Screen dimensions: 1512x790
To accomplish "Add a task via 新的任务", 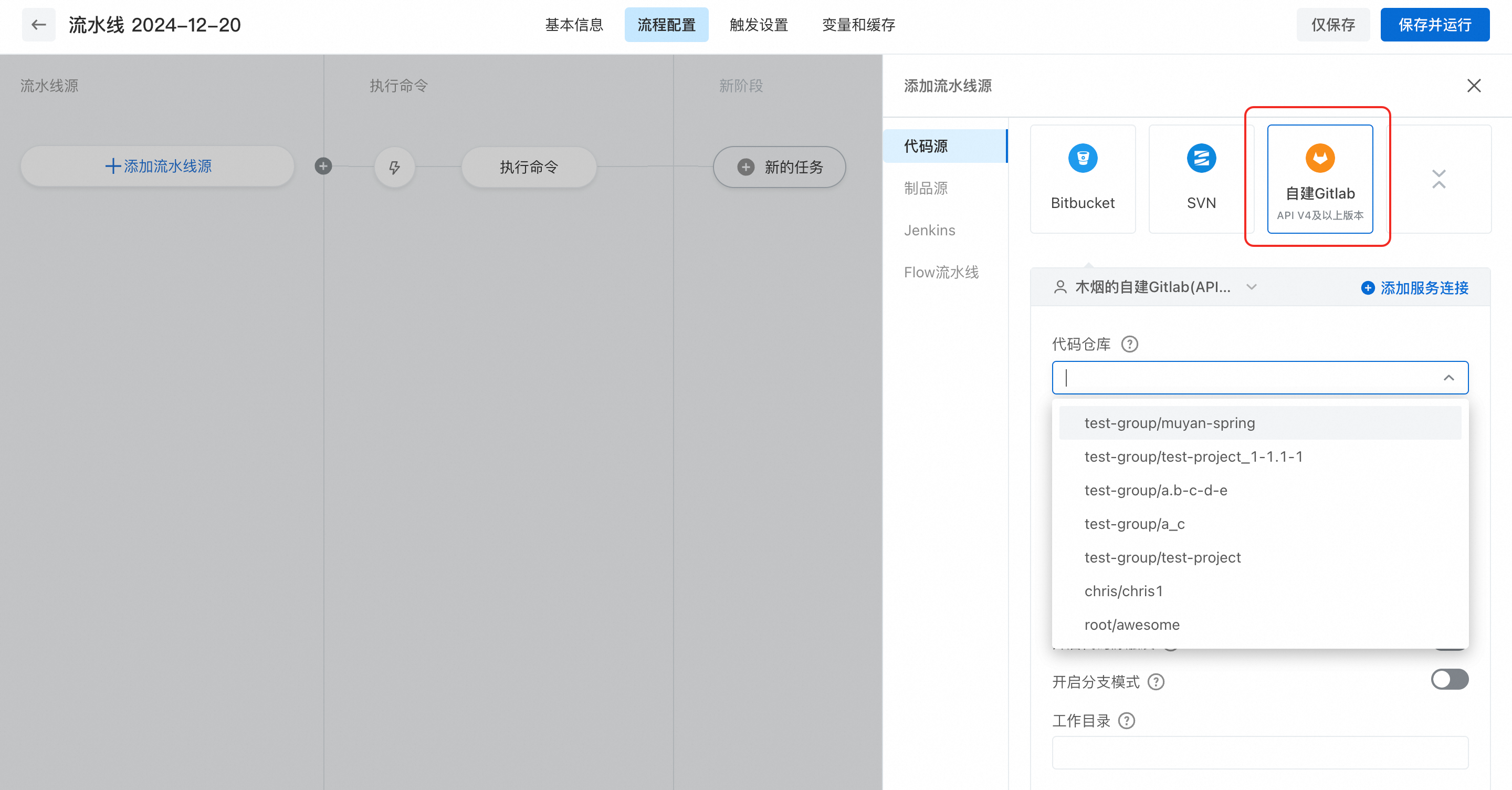I will (780, 168).
